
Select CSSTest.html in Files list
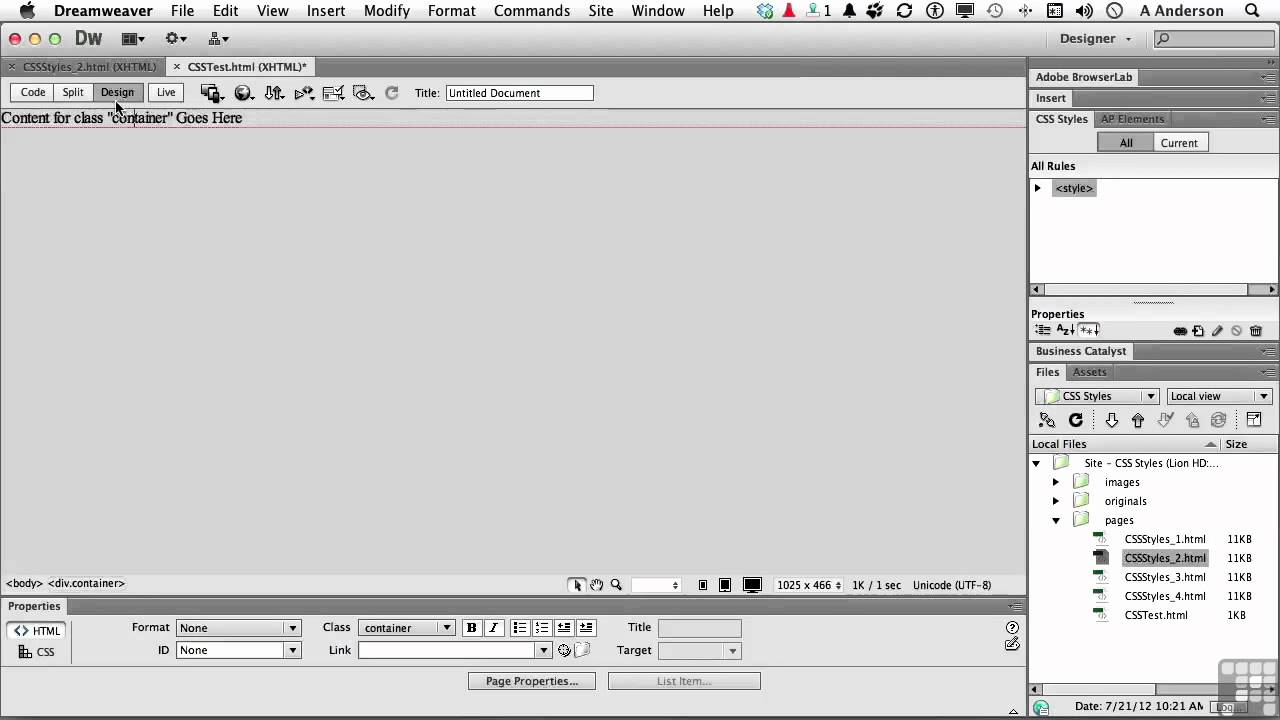click(x=1155, y=615)
